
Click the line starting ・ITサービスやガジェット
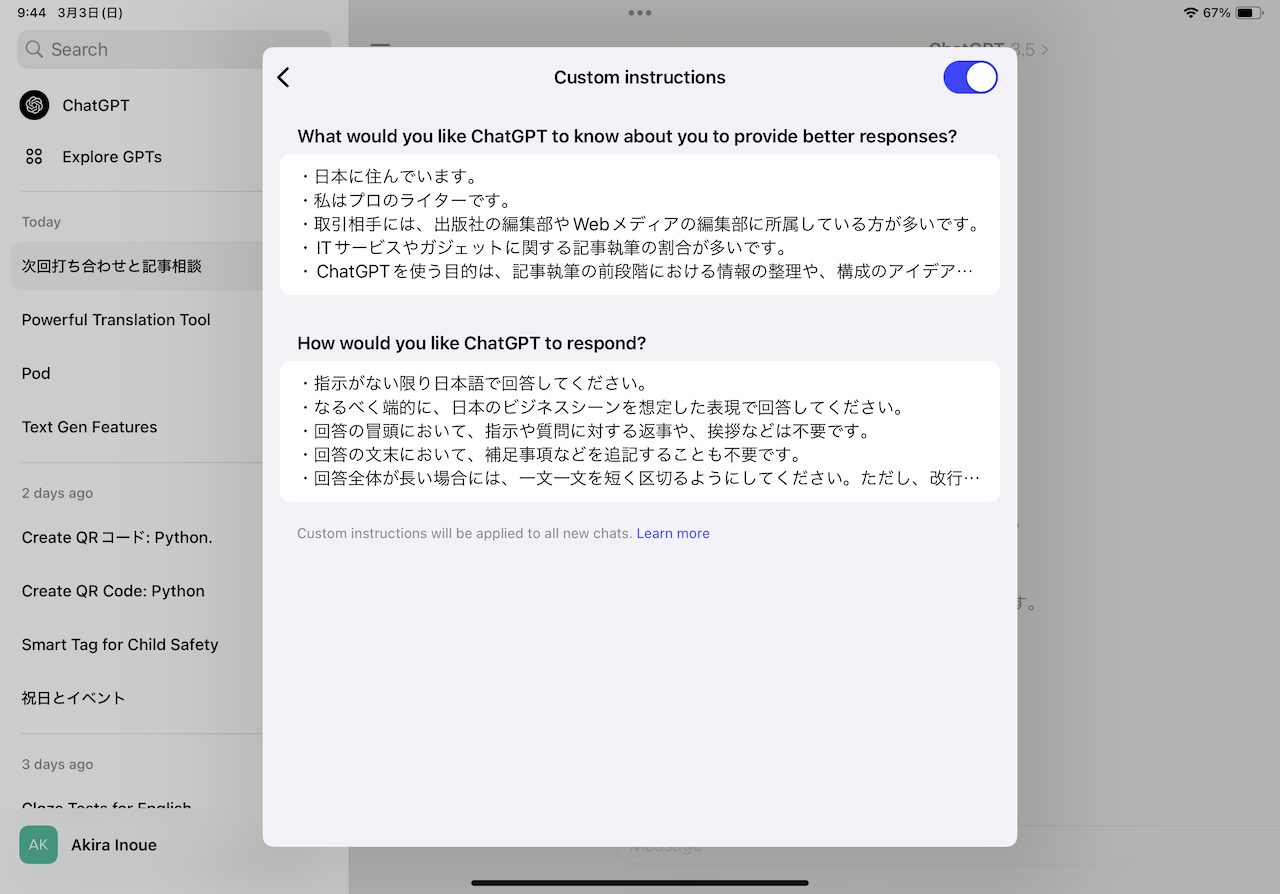(543, 247)
